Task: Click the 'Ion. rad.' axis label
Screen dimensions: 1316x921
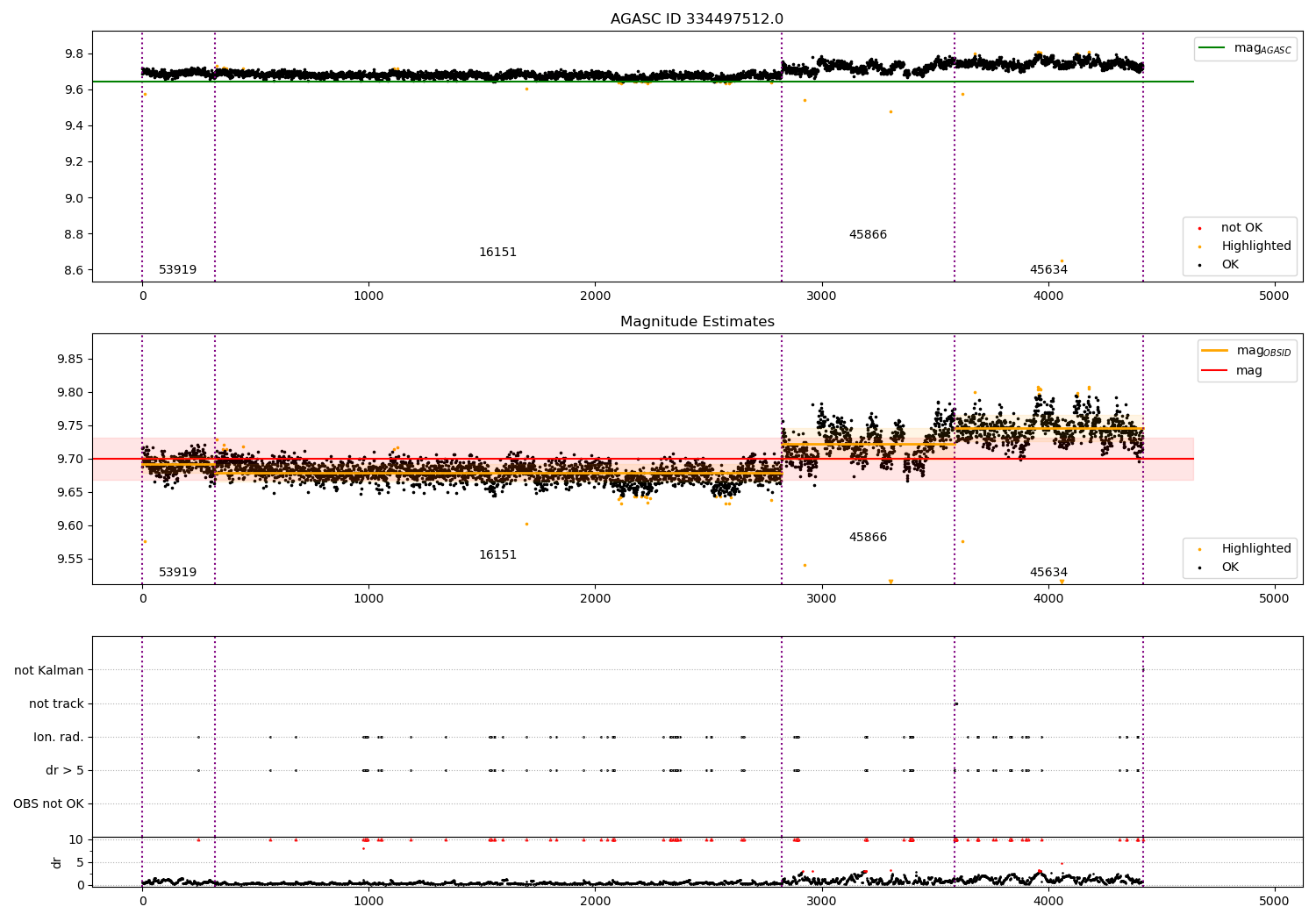Action: [59, 738]
